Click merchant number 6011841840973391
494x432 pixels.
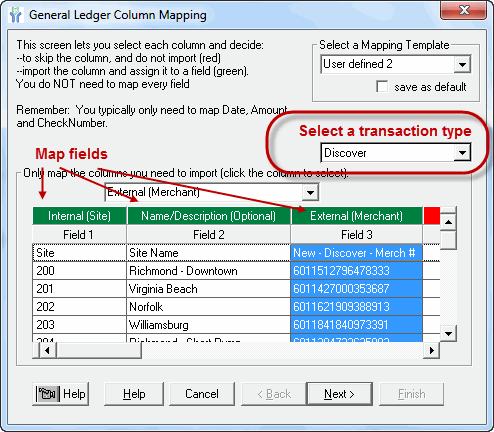point(356,325)
